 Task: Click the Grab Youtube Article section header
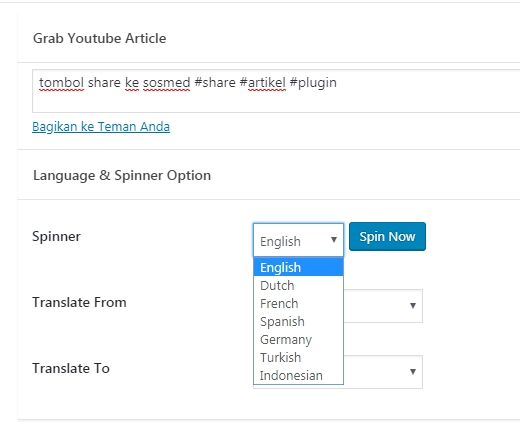point(99,38)
